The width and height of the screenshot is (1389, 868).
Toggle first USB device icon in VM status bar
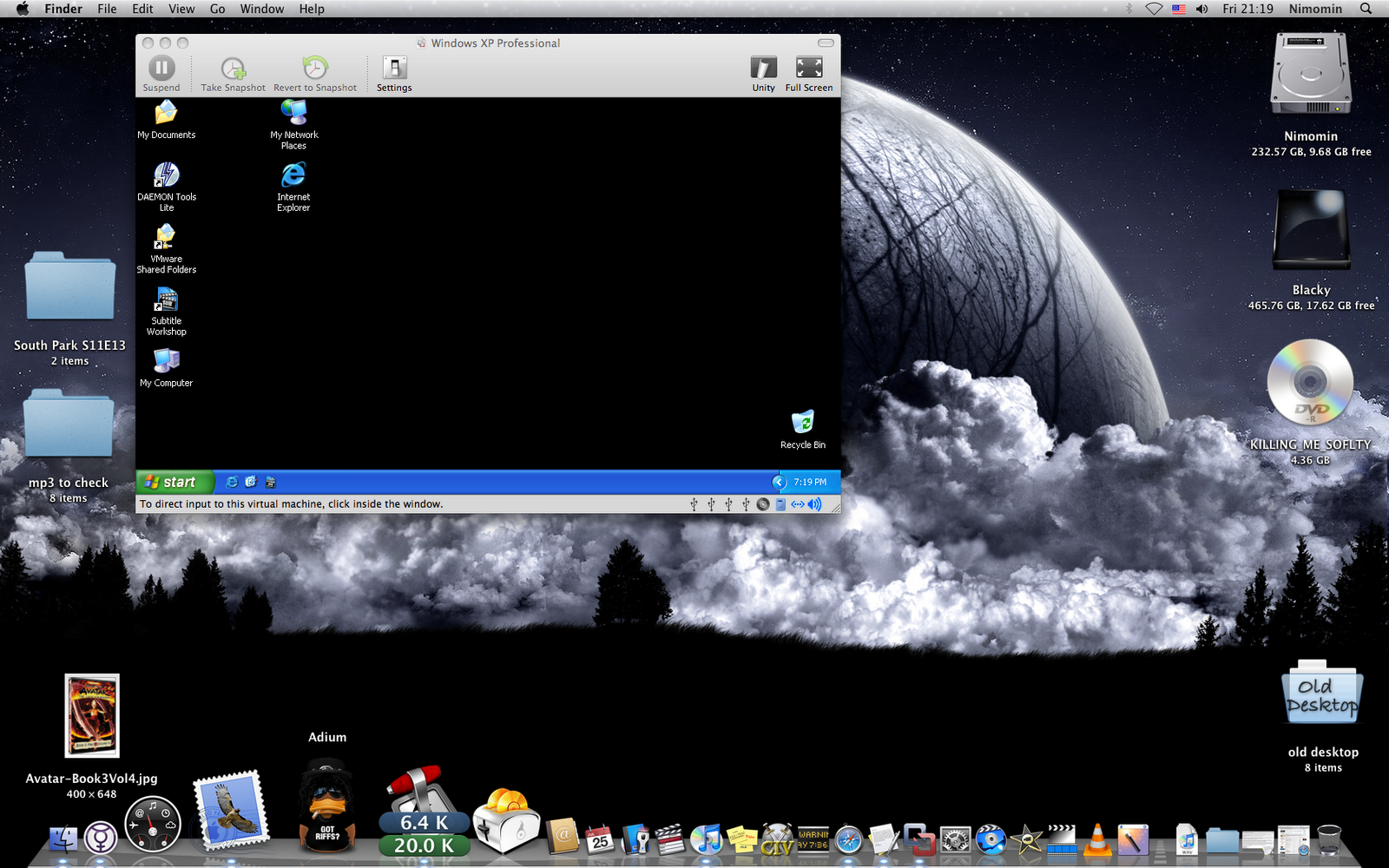pos(694,504)
